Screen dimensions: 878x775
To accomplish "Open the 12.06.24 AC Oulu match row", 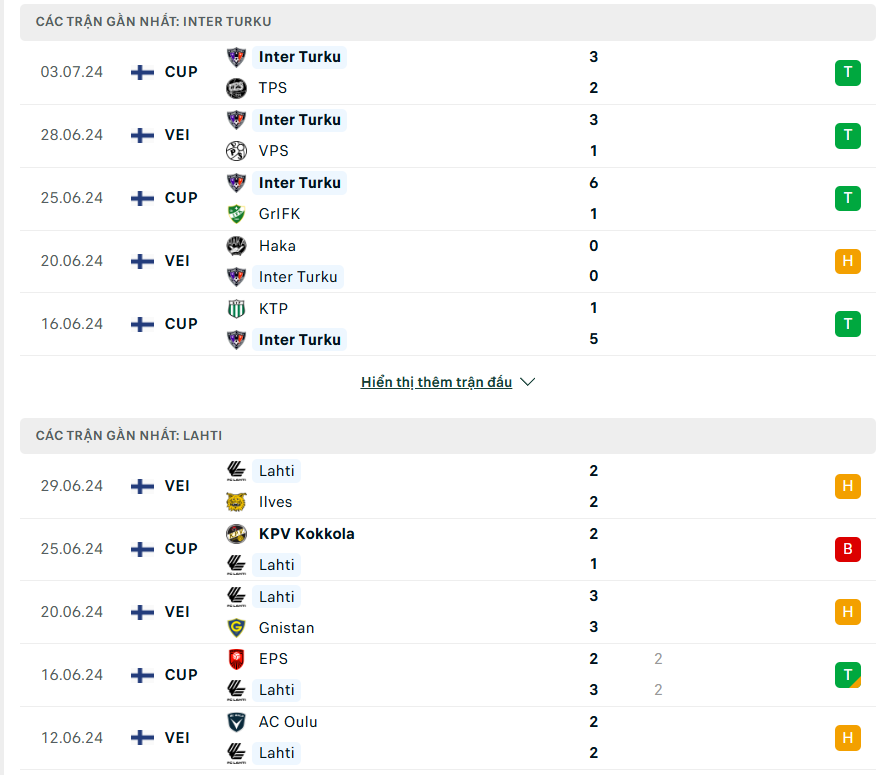I will (448, 737).
